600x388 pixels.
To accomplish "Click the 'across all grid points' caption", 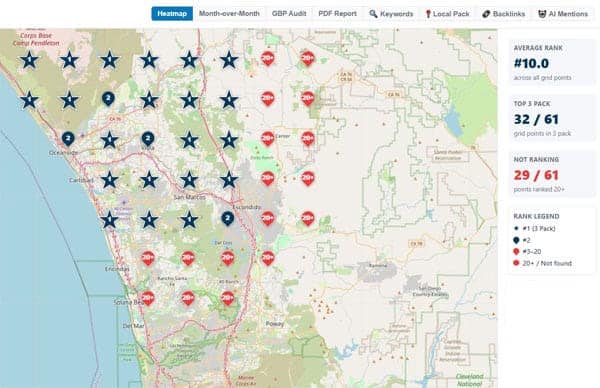I will (543, 78).
